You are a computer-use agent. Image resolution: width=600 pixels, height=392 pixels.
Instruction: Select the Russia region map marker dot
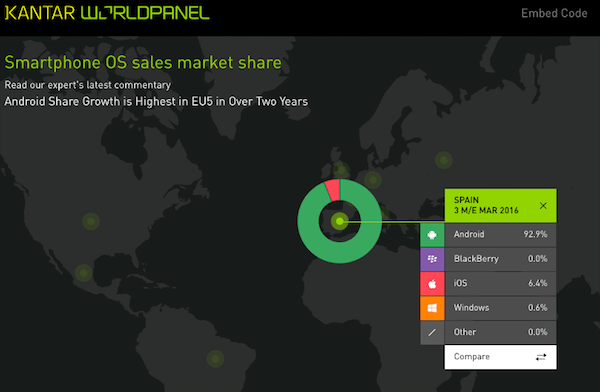coord(444,160)
